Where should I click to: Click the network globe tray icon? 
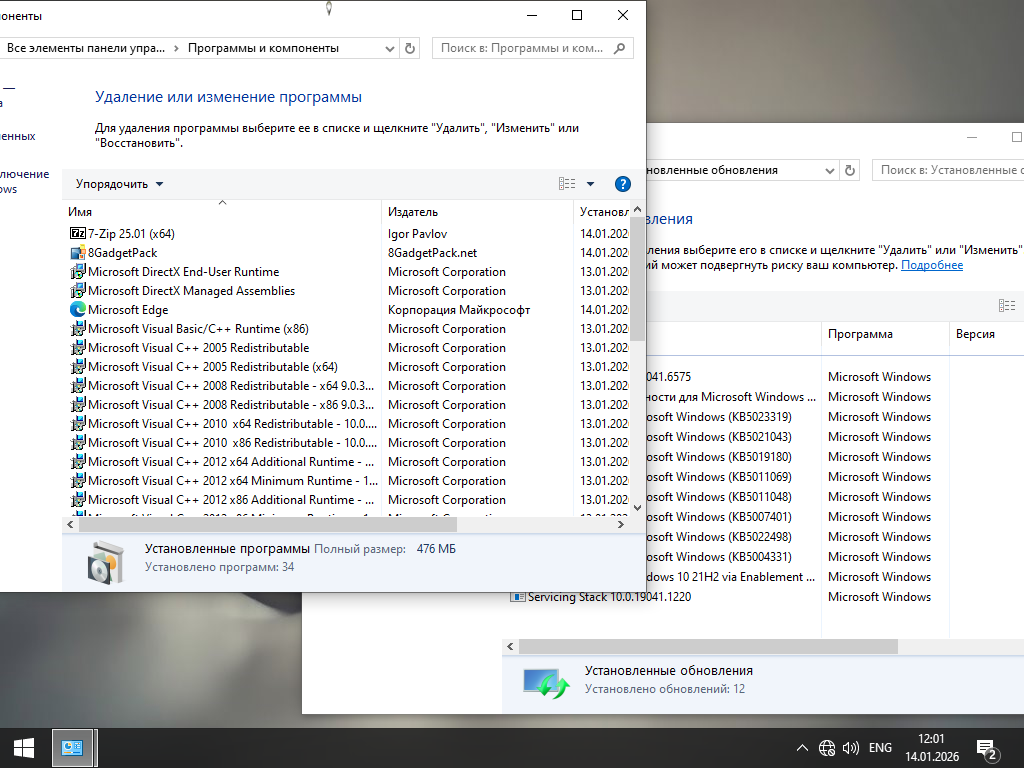[826, 748]
